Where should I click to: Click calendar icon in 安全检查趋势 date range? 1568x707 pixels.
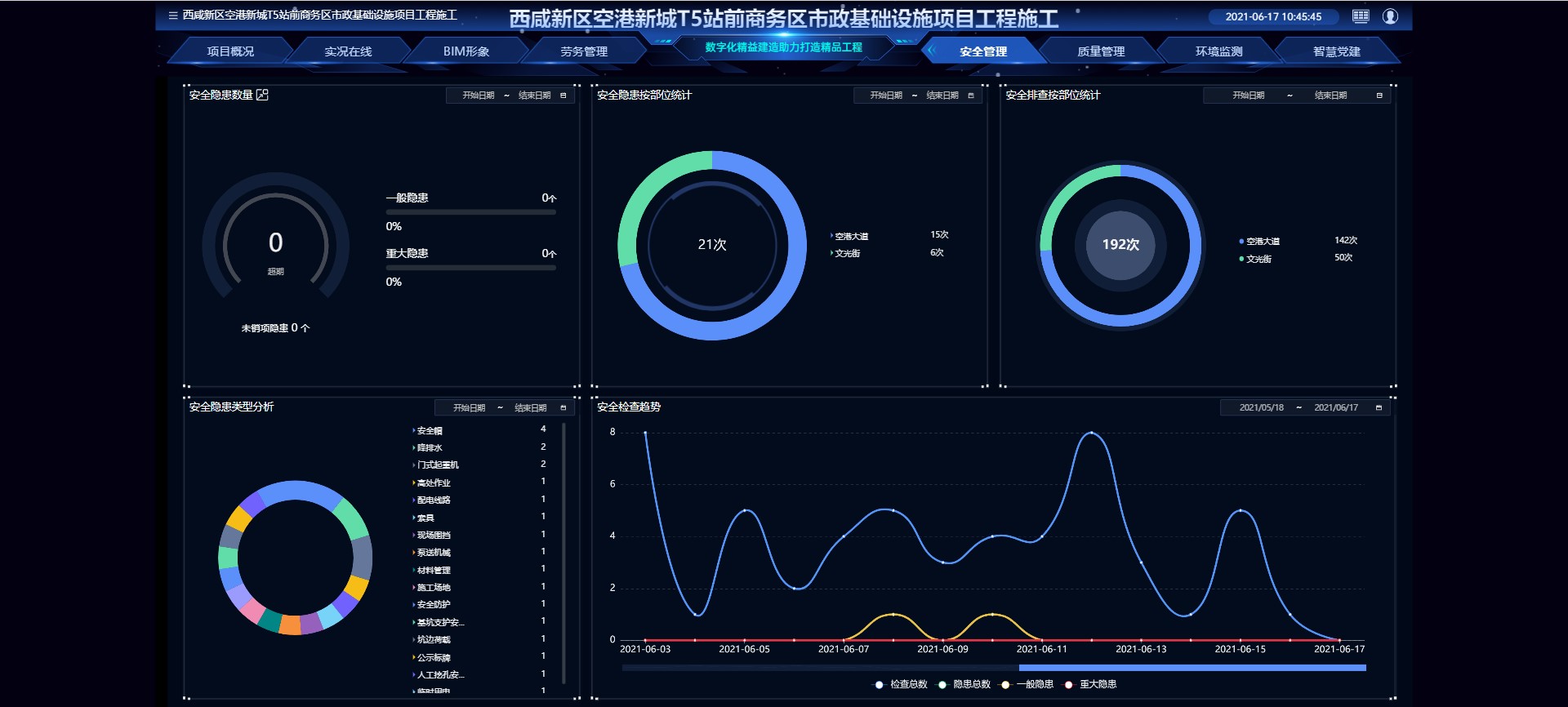(x=1379, y=407)
